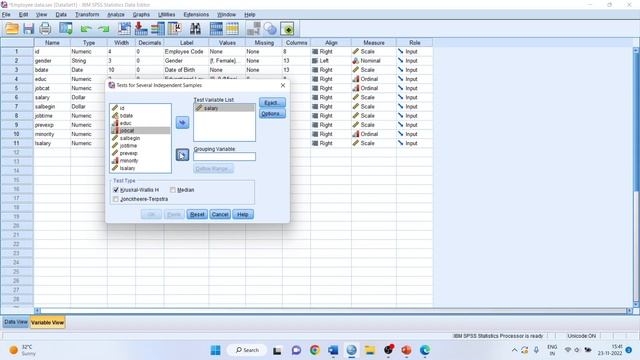Viewport: 640px width, 360px height.
Task: Select minority in the dialog variable list
Action: (140, 160)
